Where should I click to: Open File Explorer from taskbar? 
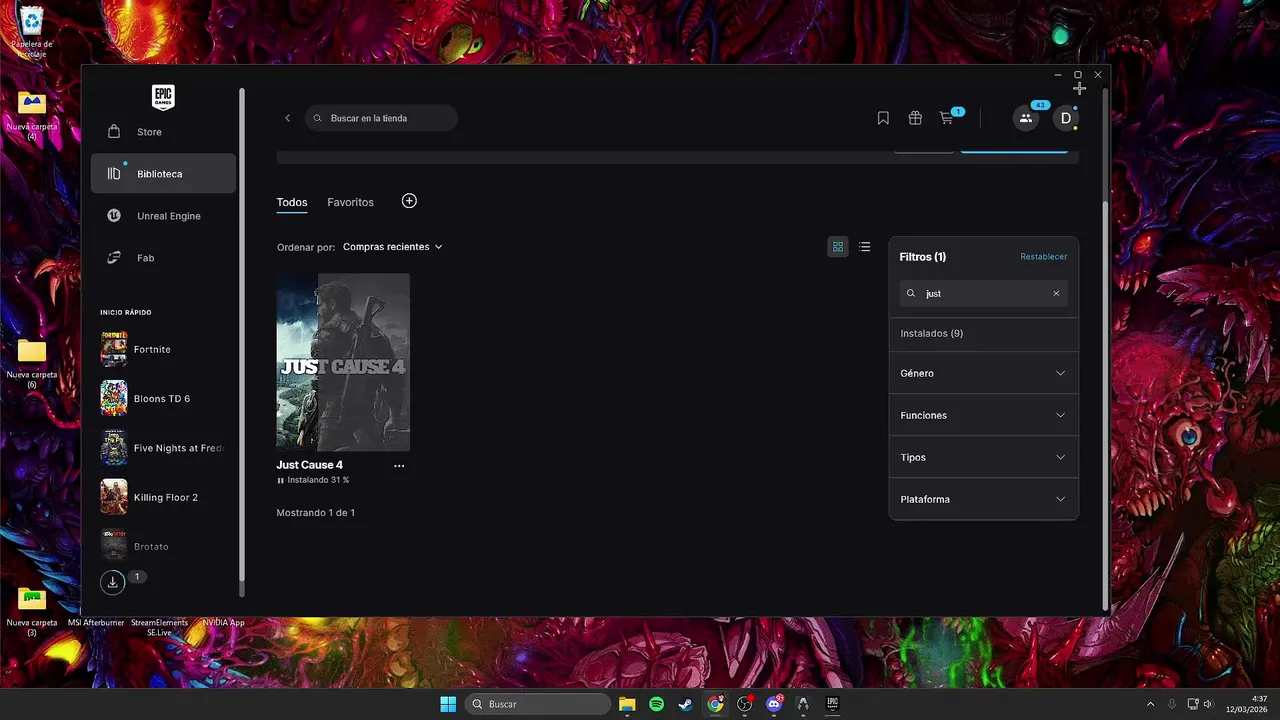pyautogui.click(x=627, y=704)
